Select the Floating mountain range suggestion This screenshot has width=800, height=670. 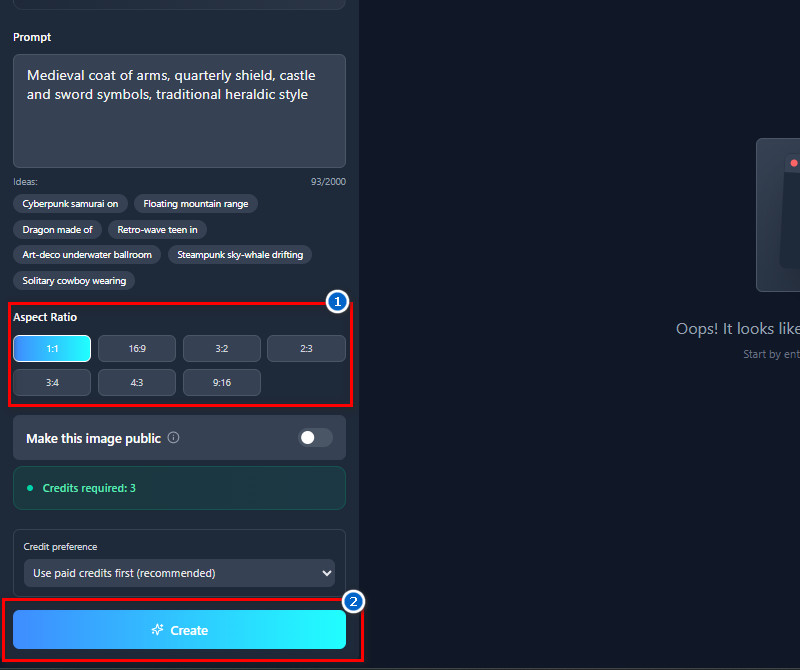click(195, 203)
